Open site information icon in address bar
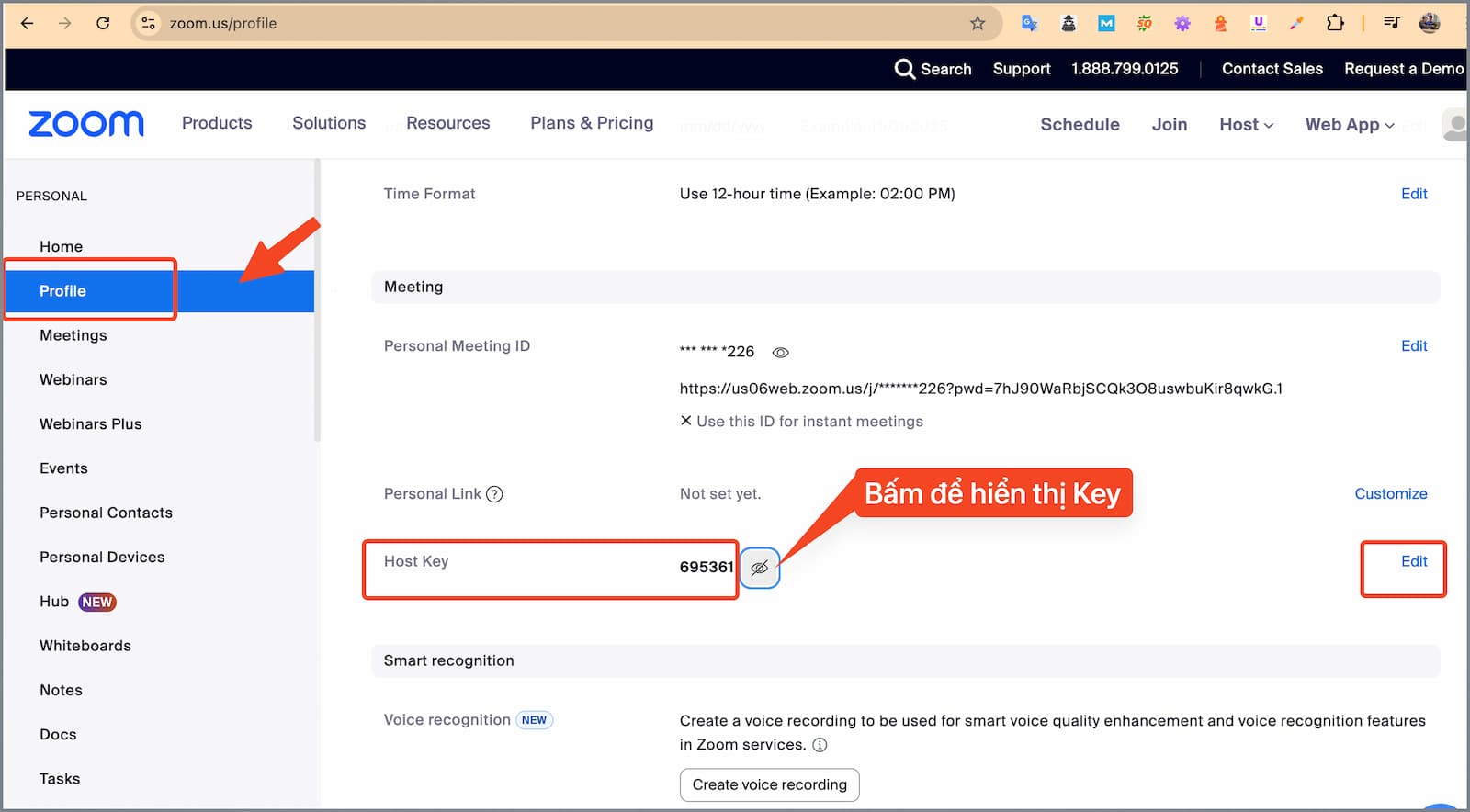Image resolution: width=1470 pixels, height=812 pixels. click(148, 23)
